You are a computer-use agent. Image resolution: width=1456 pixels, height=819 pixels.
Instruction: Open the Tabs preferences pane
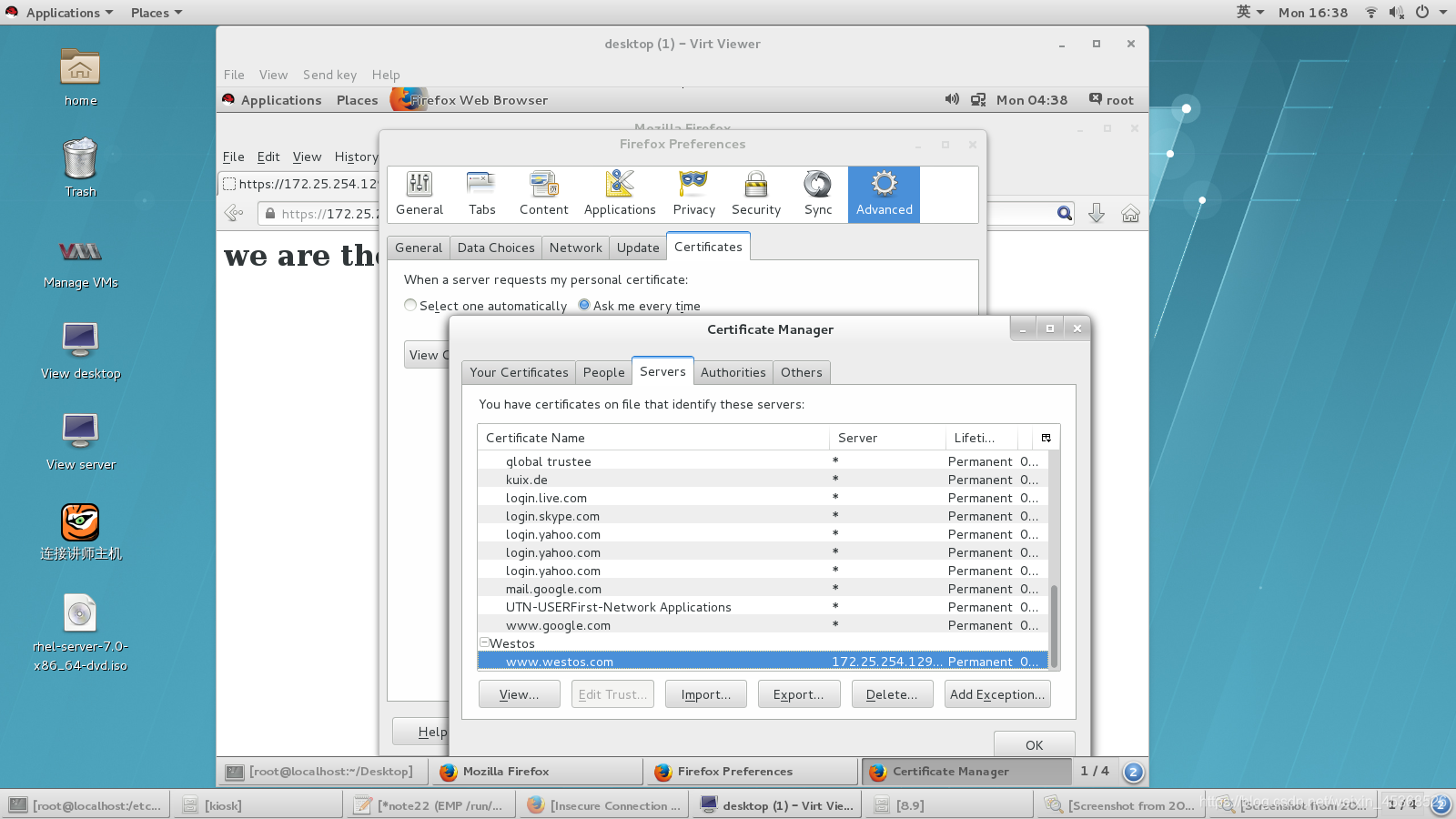481,194
